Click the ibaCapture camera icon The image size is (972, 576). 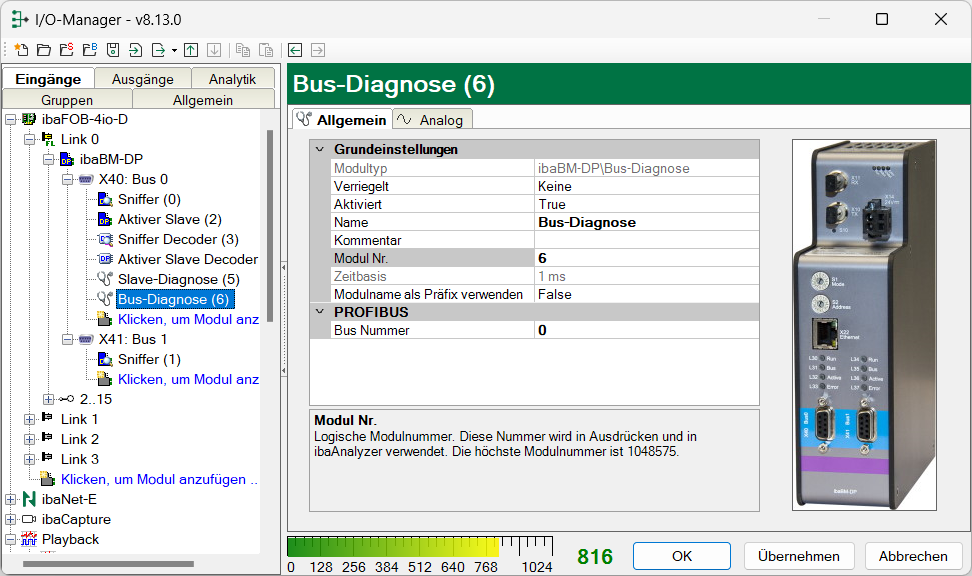point(29,519)
